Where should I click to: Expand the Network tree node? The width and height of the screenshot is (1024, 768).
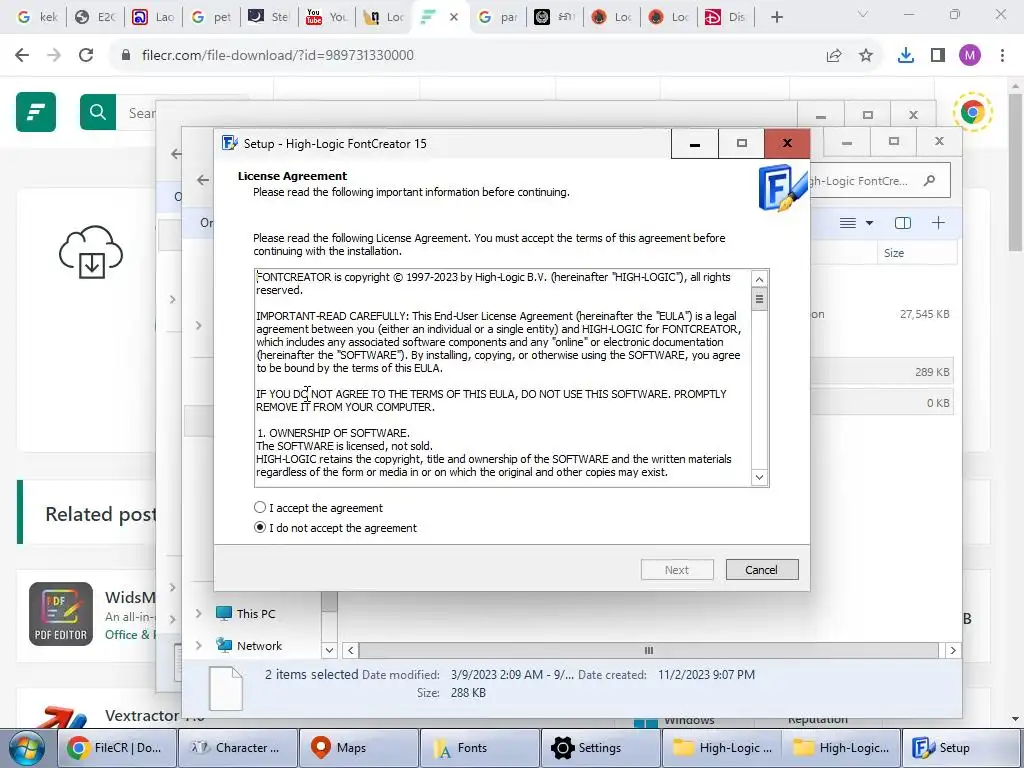(199, 645)
